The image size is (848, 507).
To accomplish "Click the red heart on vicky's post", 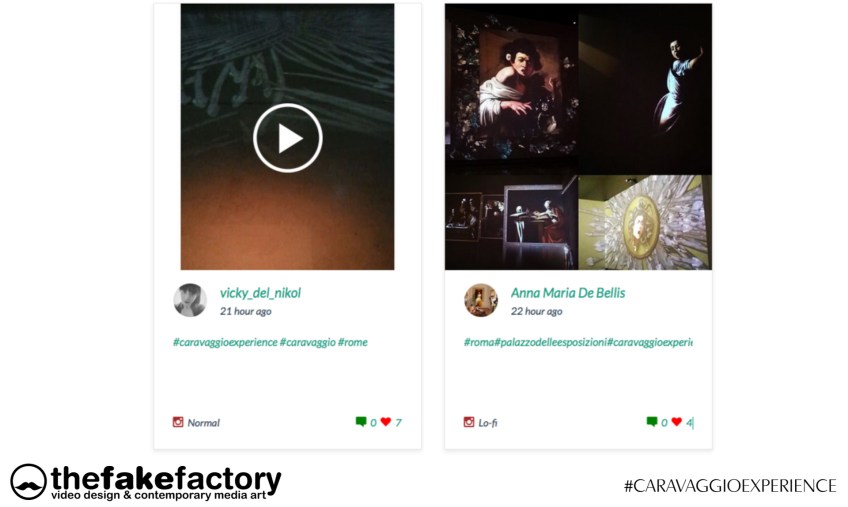I will [386, 422].
